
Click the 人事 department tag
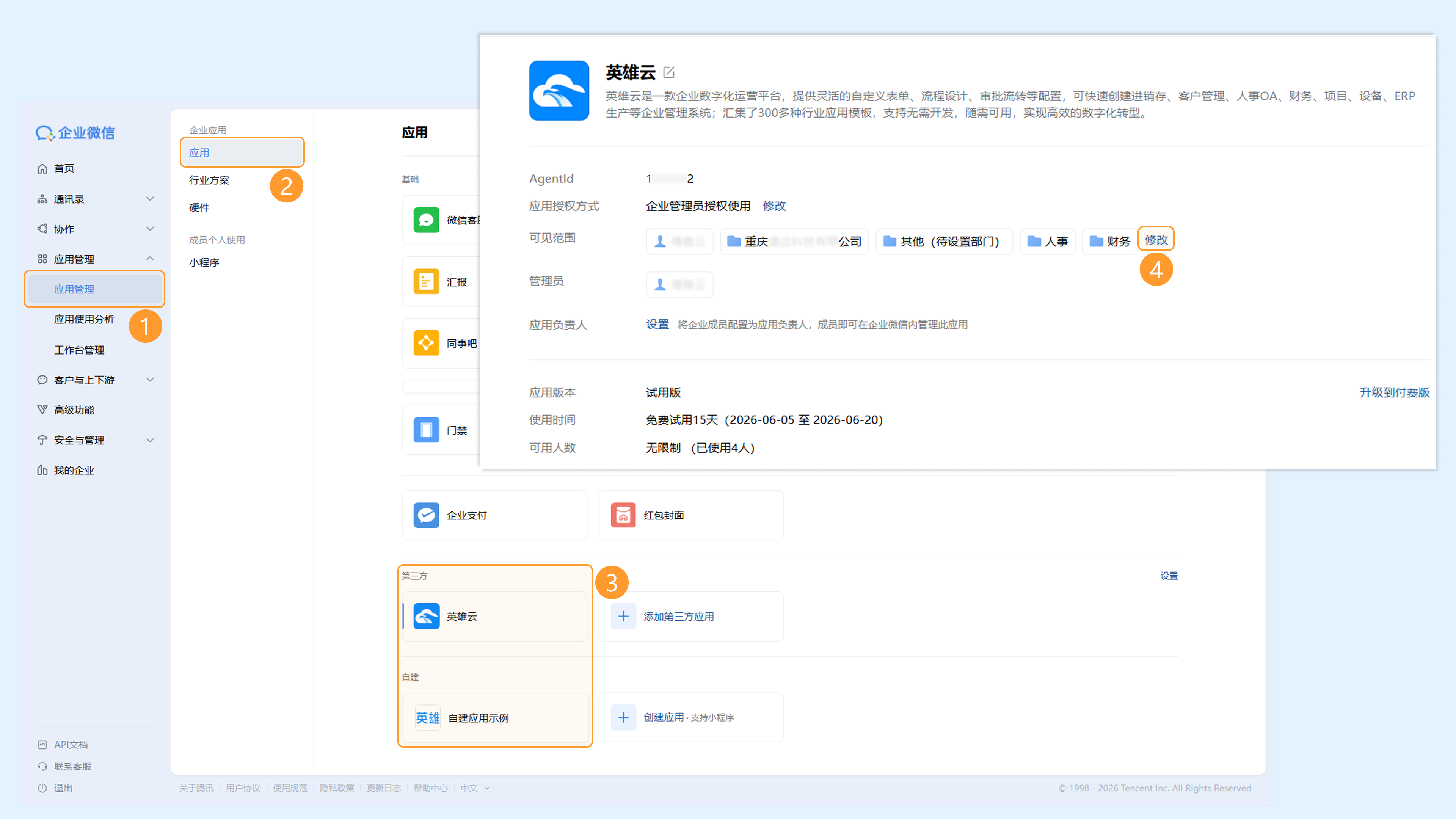coord(1048,242)
